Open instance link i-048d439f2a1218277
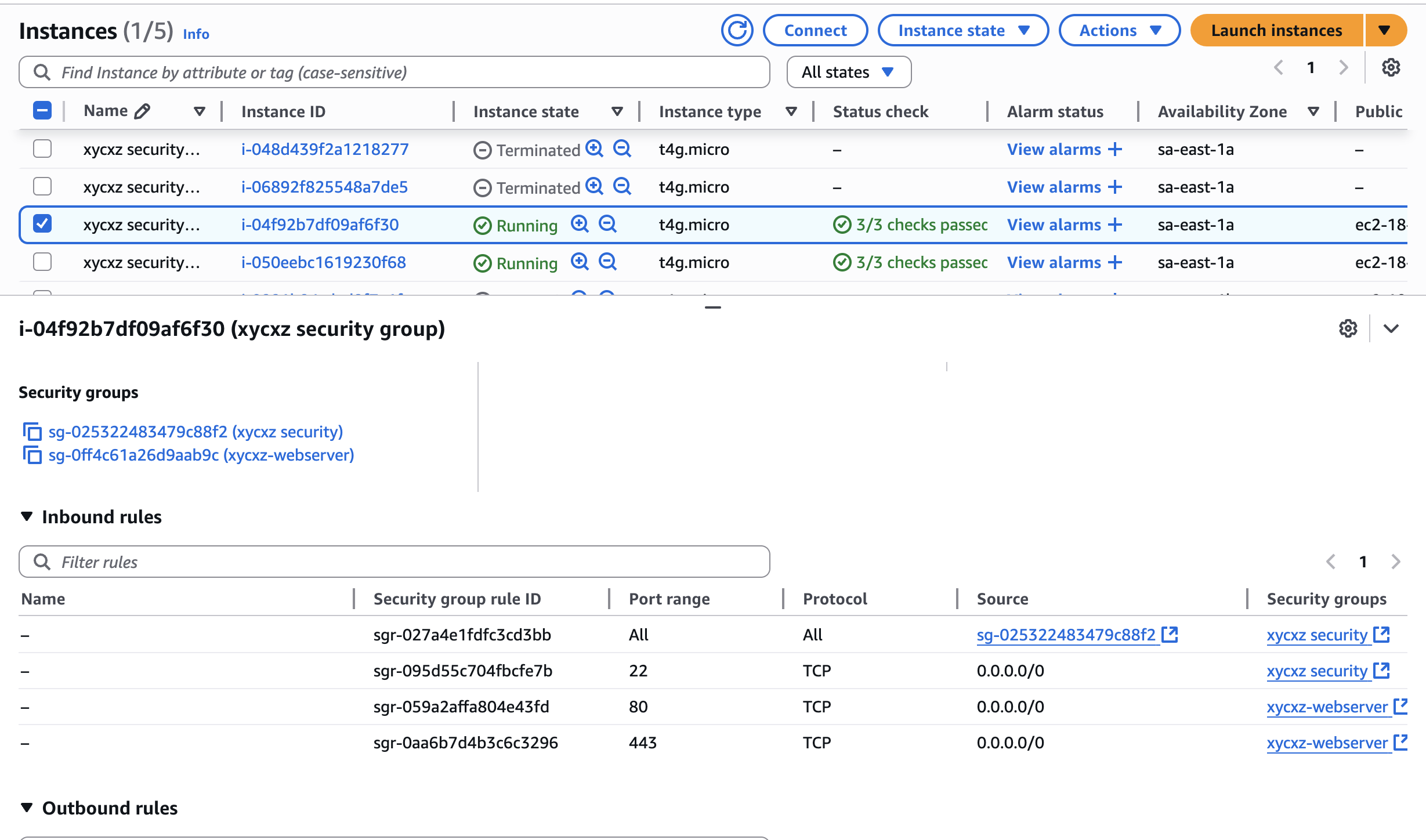 point(325,149)
